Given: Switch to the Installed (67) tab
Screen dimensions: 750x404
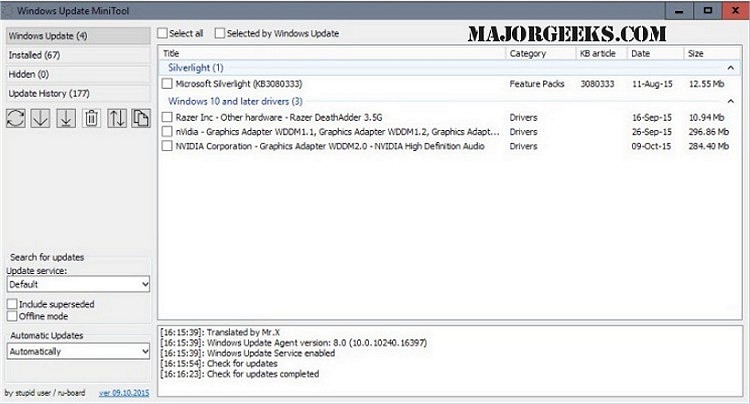Looking at the screenshot, I should point(78,55).
